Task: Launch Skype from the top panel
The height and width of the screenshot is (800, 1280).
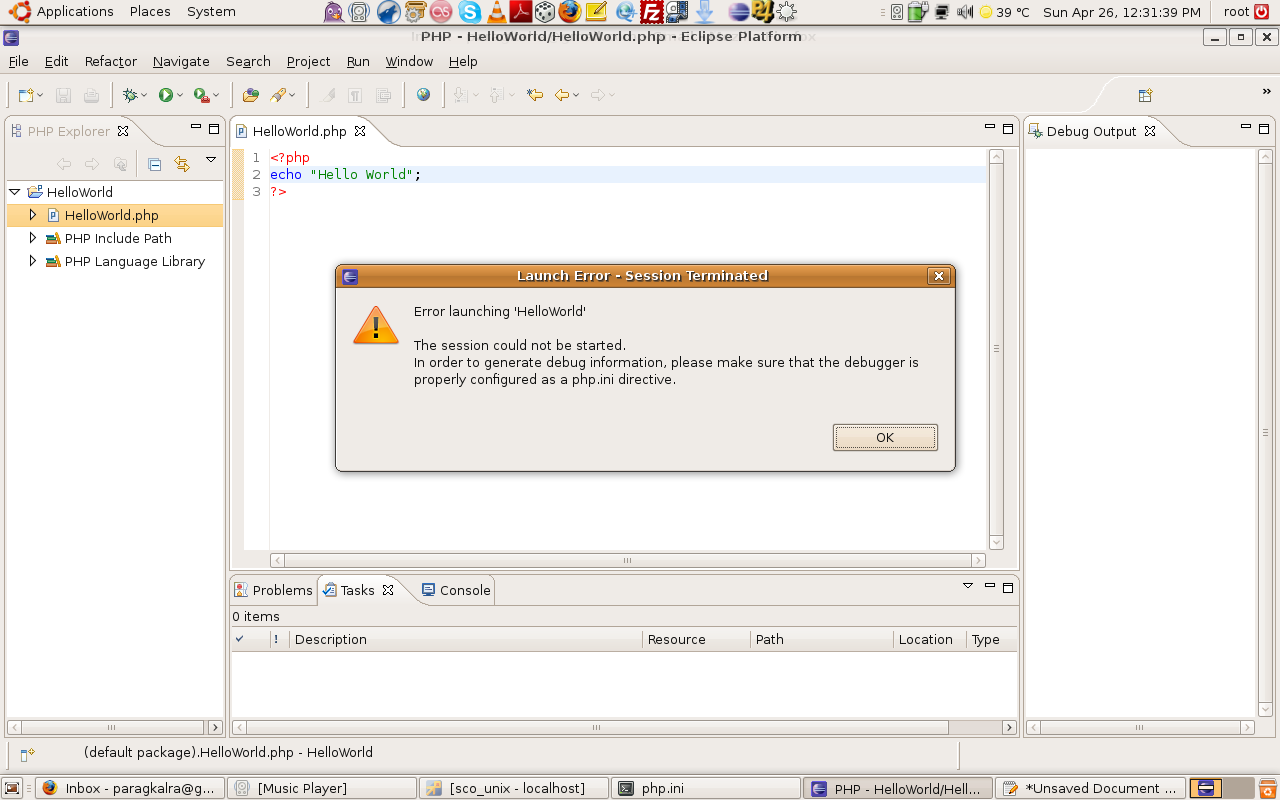Action: pyautogui.click(x=470, y=12)
